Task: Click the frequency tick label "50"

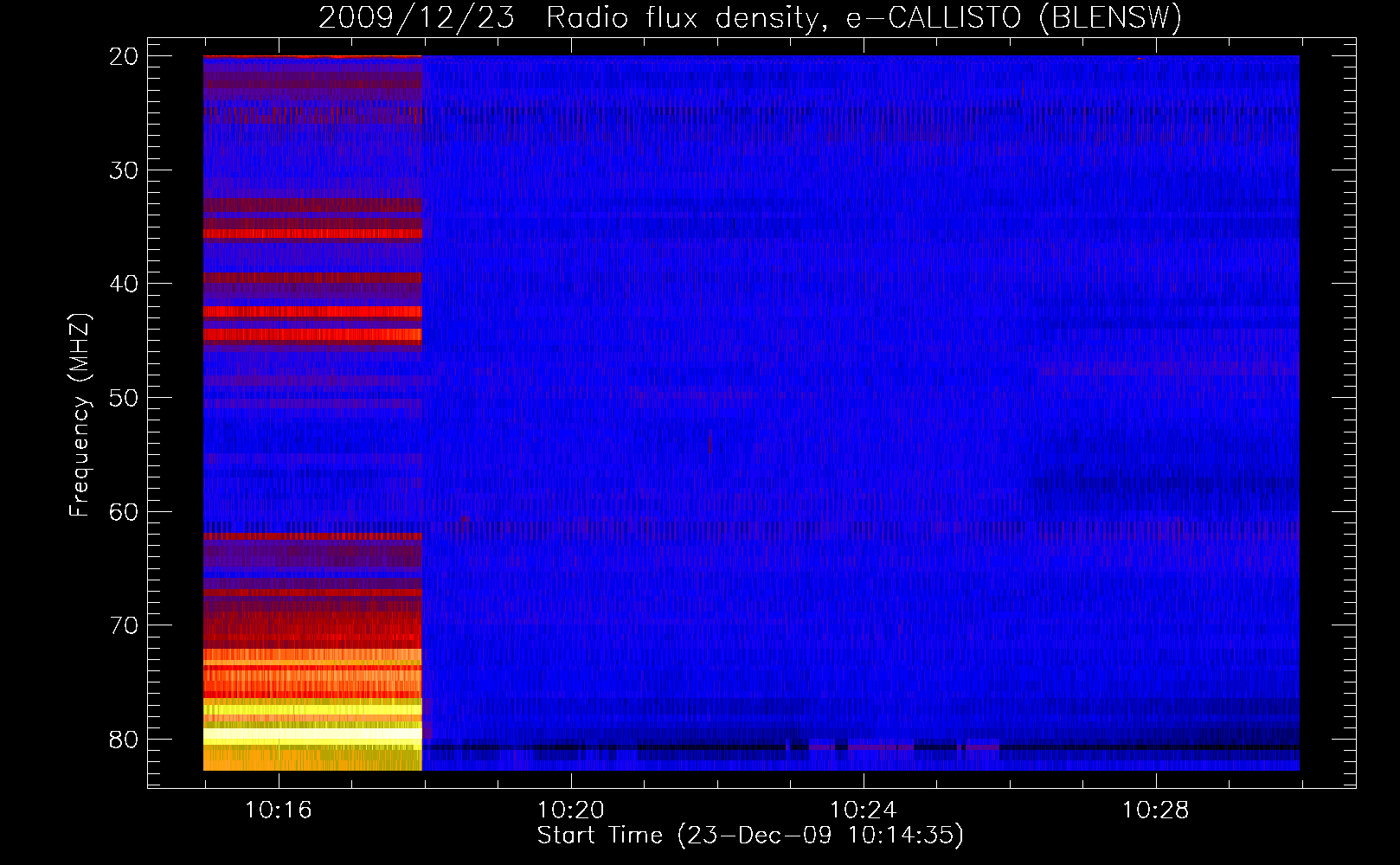Action: tap(124, 398)
